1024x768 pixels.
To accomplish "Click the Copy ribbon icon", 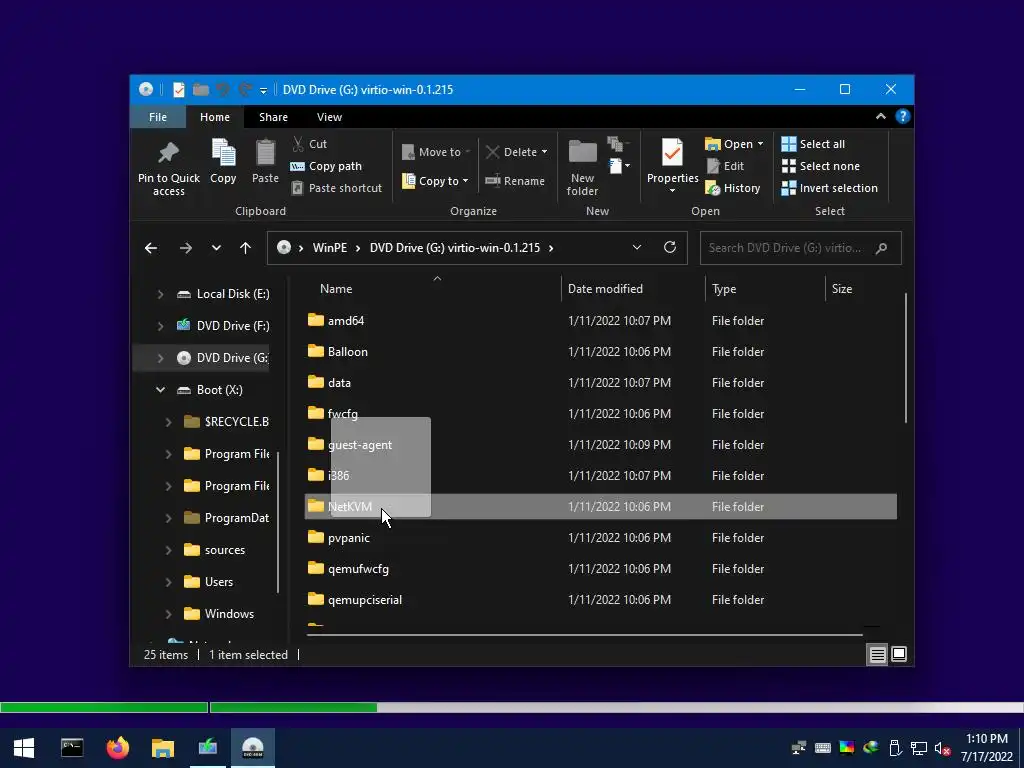I will click(223, 161).
